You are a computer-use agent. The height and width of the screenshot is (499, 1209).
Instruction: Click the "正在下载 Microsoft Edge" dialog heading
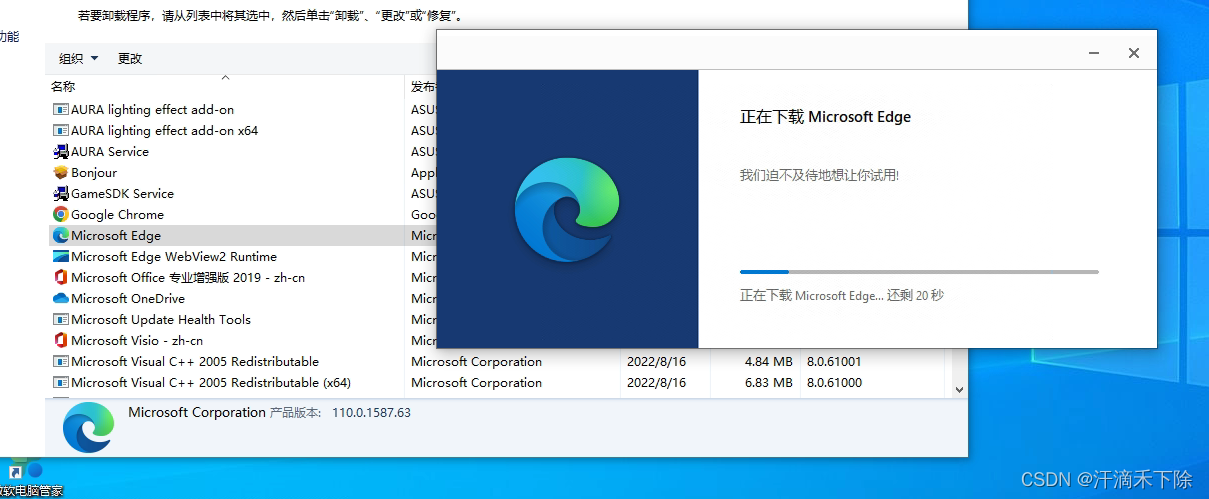[825, 117]
